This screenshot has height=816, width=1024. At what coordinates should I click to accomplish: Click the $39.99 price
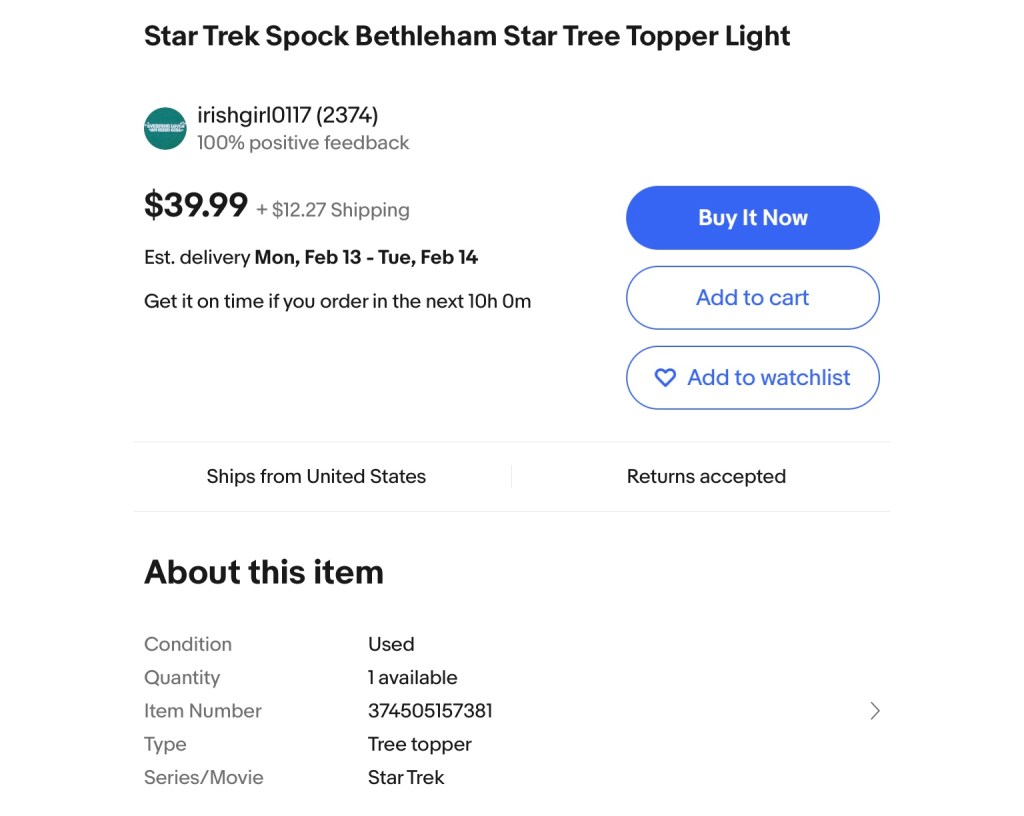pos(196,205)
